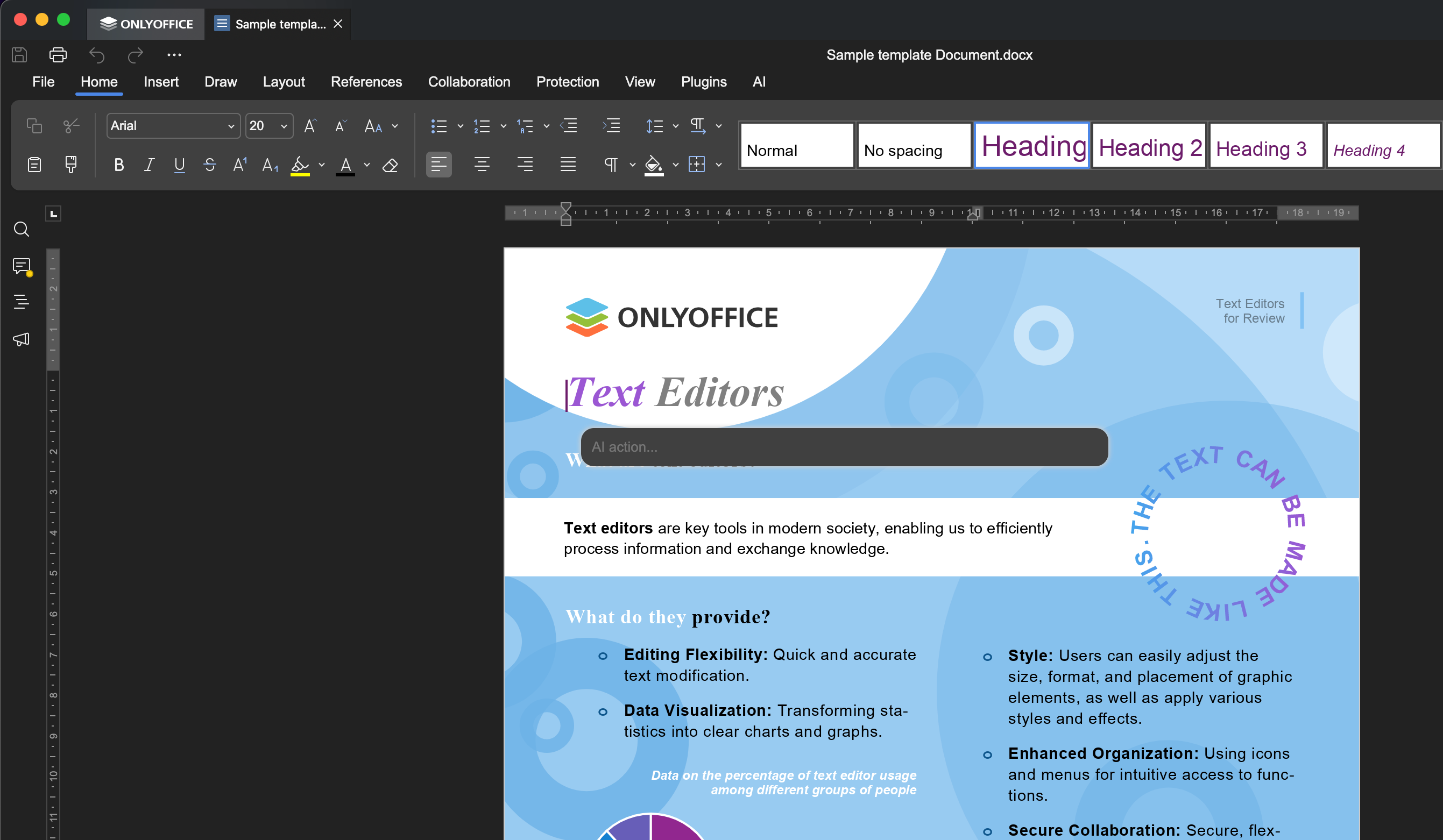Image resolution: width=1443 pixels, height=840 pixels.
Task: Toggle justified alignment
Action: 568,165
